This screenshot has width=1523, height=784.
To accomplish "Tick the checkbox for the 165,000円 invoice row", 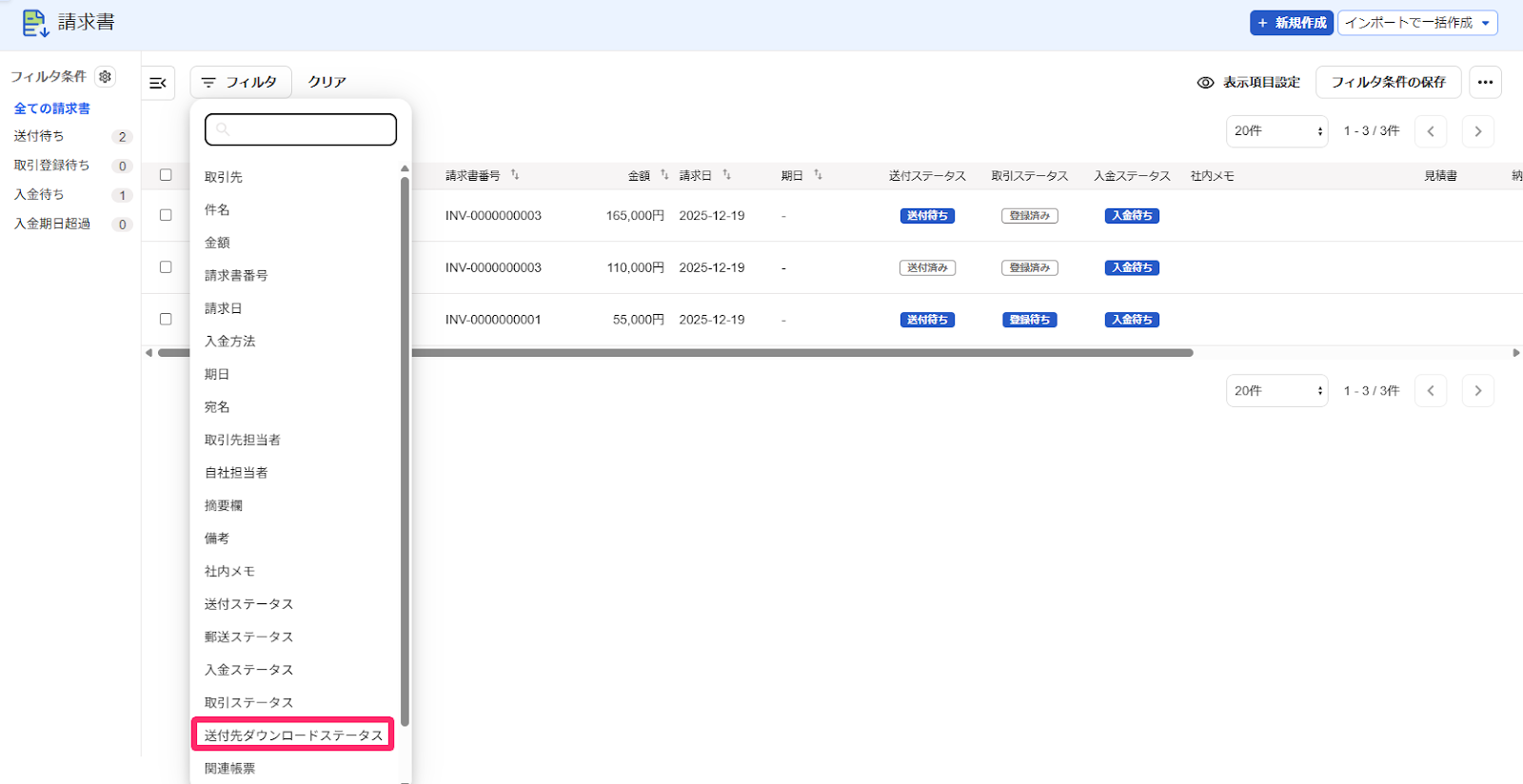I will pos(166,215).
